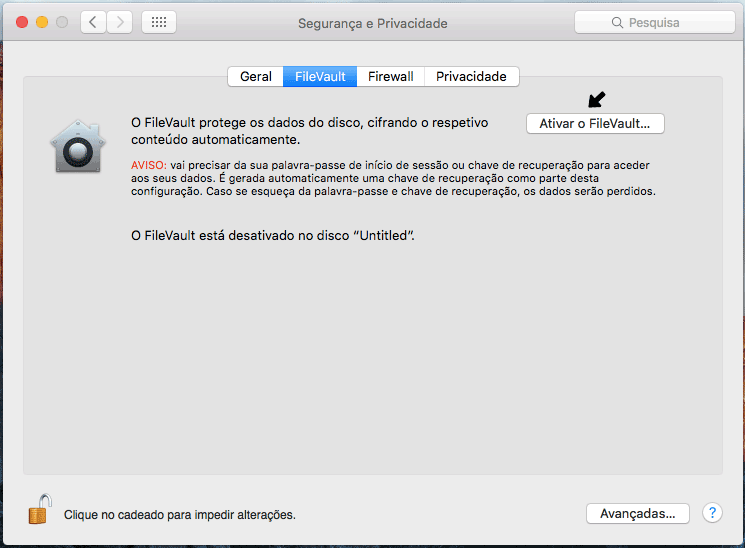The image size is (745, 548).
Task: Click the FileVault house safe icon
Action: 78,146
